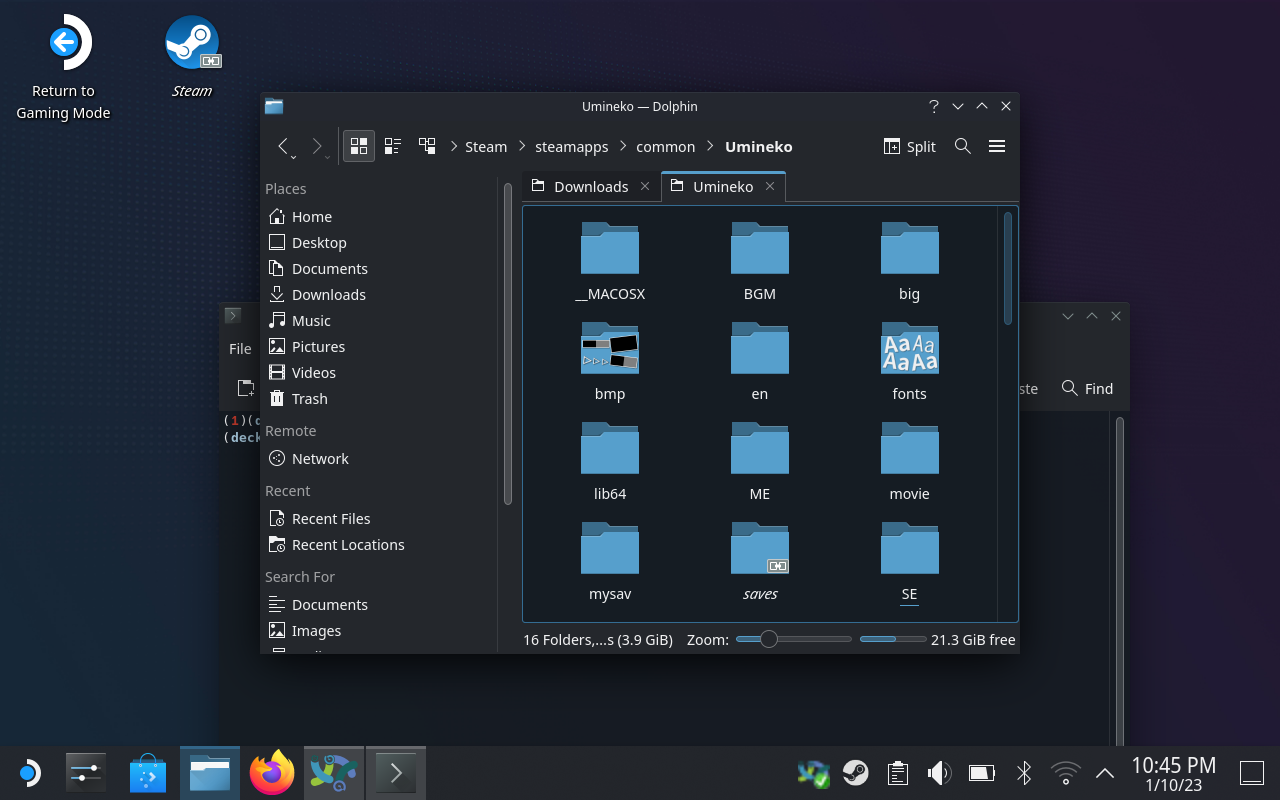Screen dimensions: 1280x800
Task: Expand the breadcrumb arrow before steamapps
Action: (523, 146)
